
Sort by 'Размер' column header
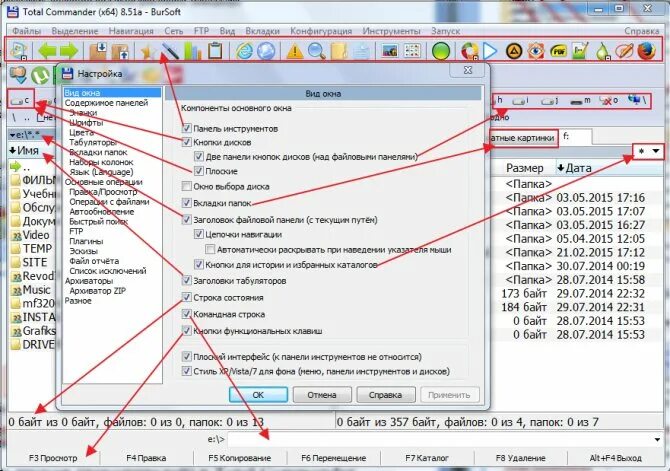[525, 168]
